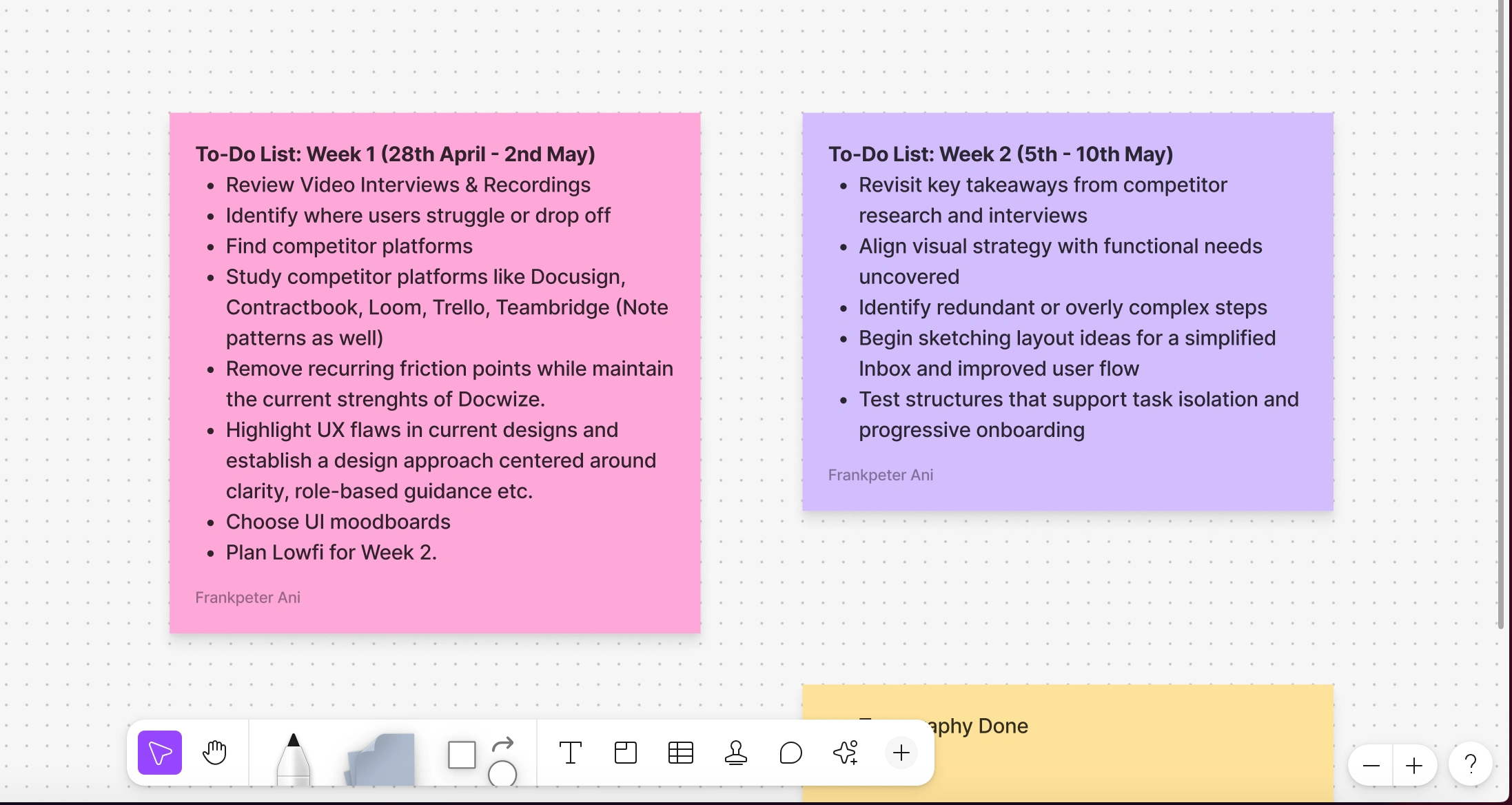Select the purple Week 2 sticky note heading
Screen dimensions: 1512x805
(1001, 154)
